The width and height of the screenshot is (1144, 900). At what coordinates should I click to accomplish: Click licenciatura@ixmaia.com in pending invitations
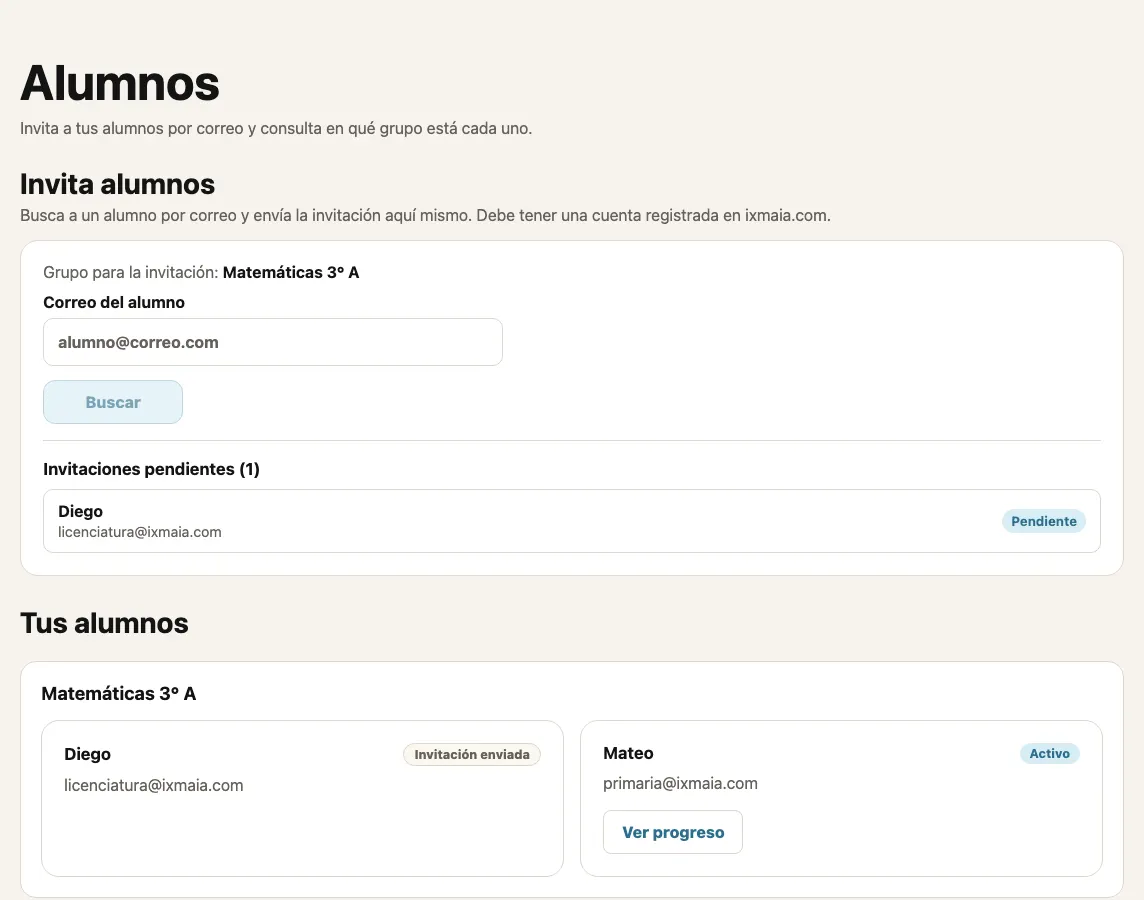(140, 532)
